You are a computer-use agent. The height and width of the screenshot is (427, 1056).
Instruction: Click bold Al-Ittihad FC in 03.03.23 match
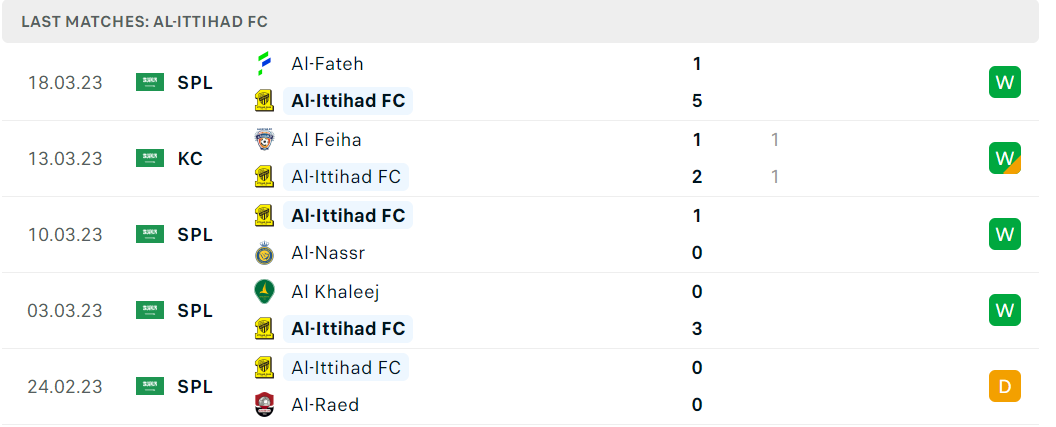tap(348, 329)
